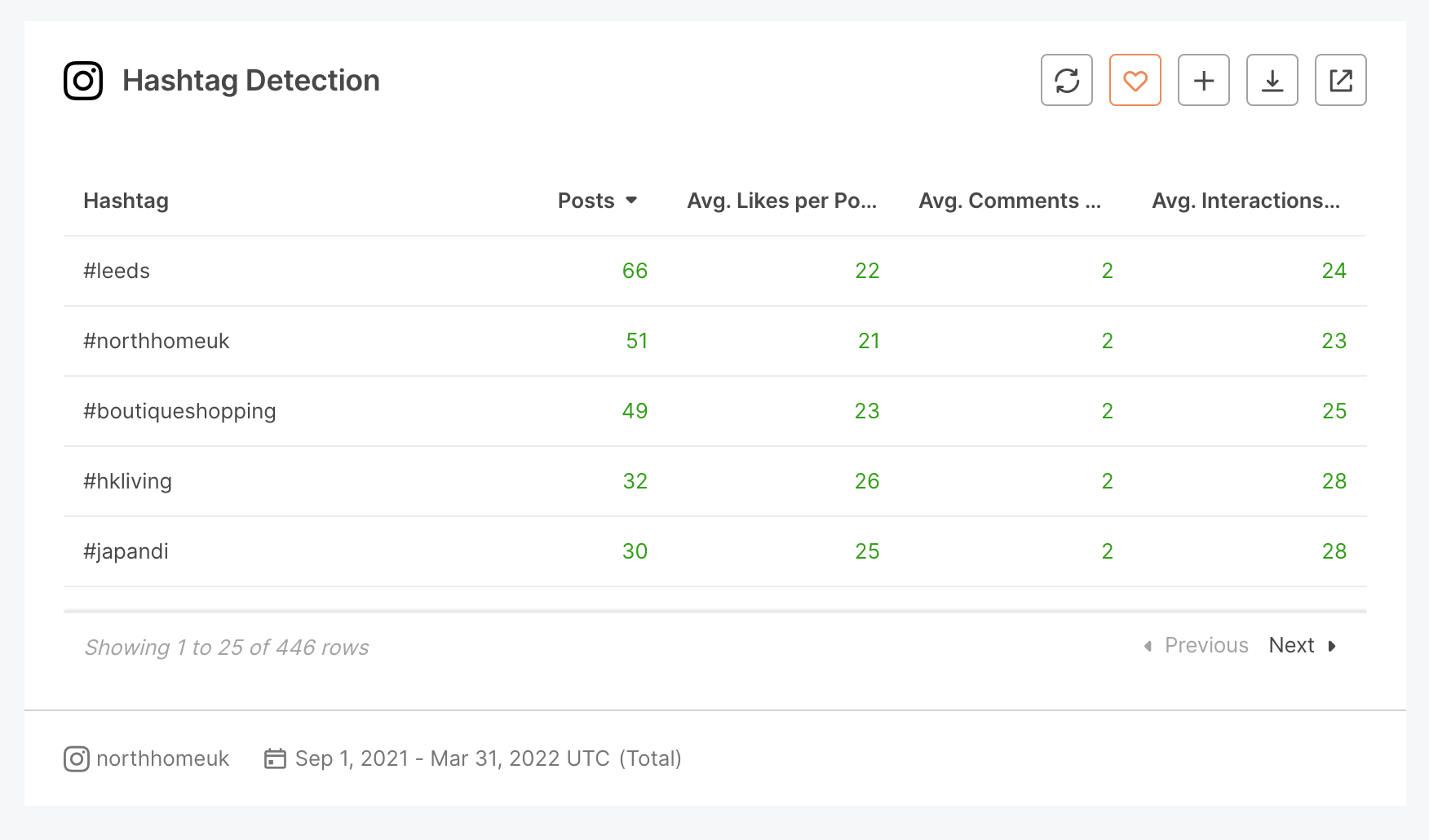1429x840 pixels.
Task: Go to the Next page of results
Action: tap(1292, 645)
